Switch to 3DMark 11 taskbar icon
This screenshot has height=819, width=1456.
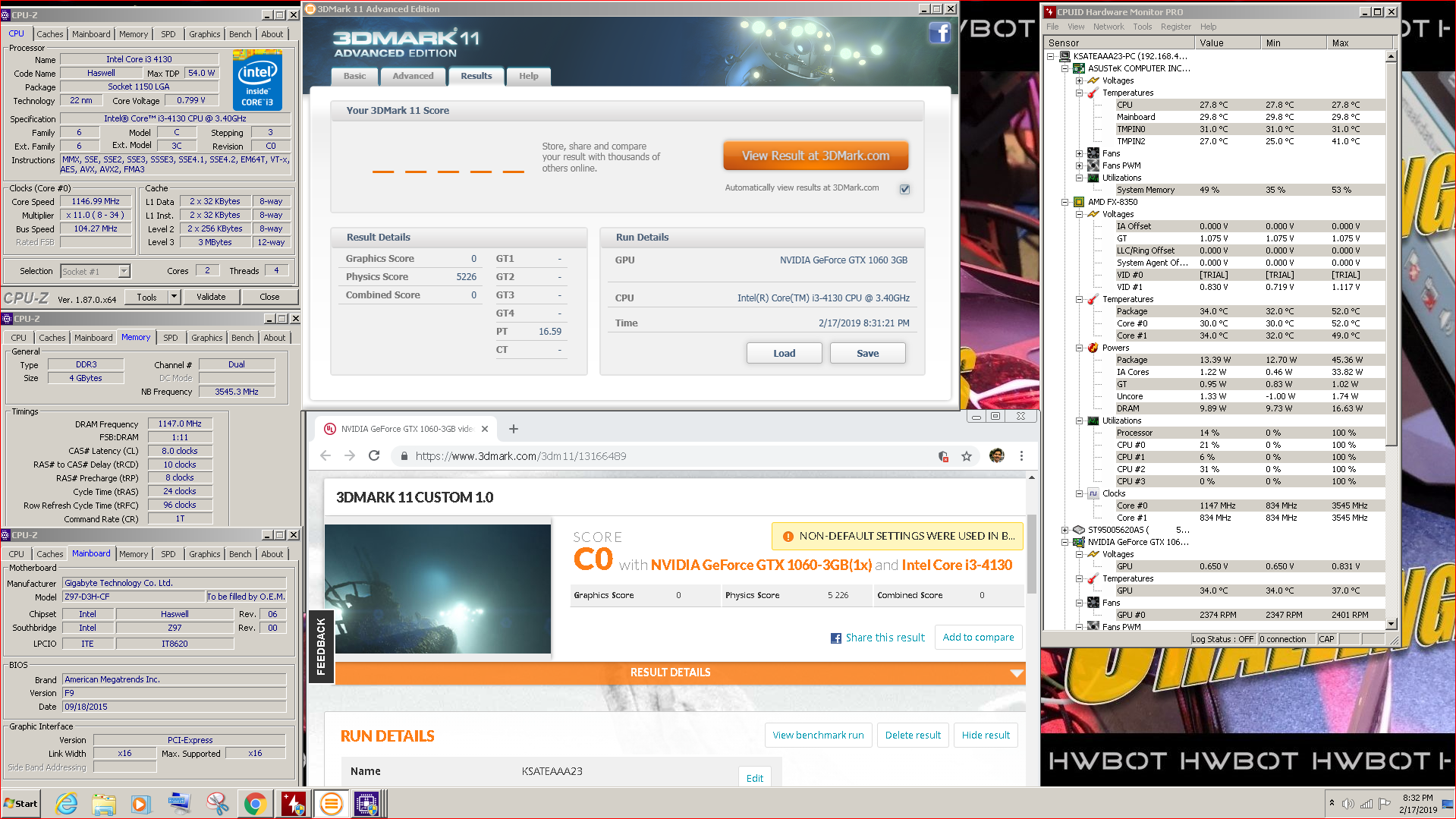(x=331, y=804)
